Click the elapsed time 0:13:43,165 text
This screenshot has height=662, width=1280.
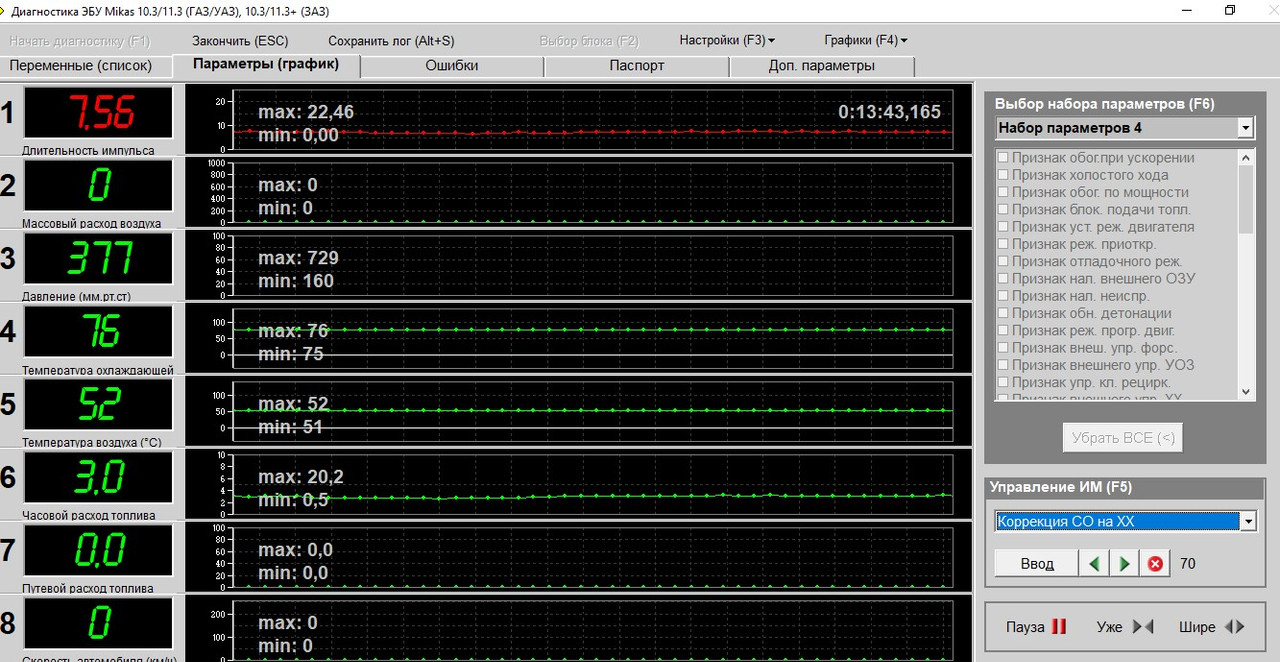tap(889, 112)
